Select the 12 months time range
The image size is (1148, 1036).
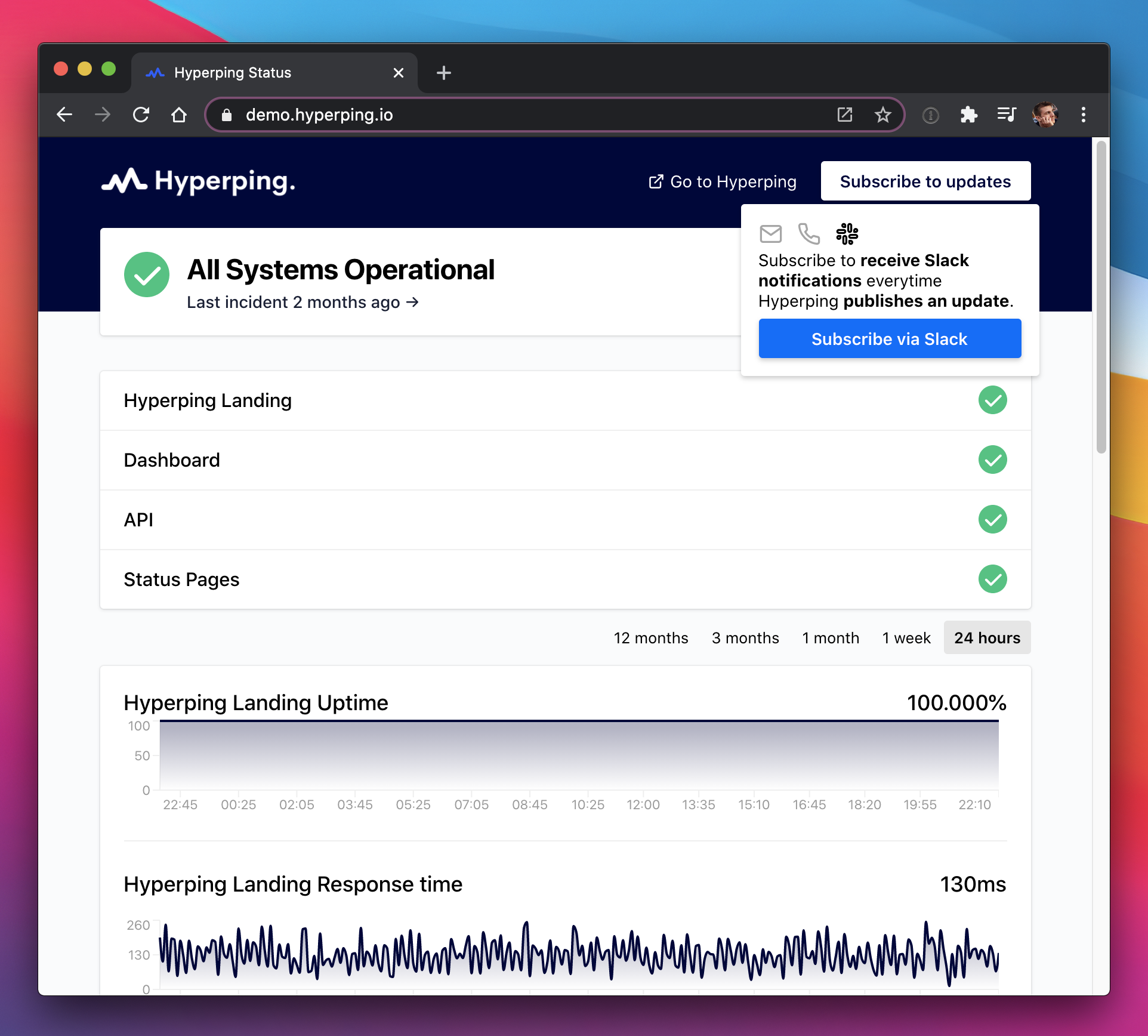click(652, 637)
